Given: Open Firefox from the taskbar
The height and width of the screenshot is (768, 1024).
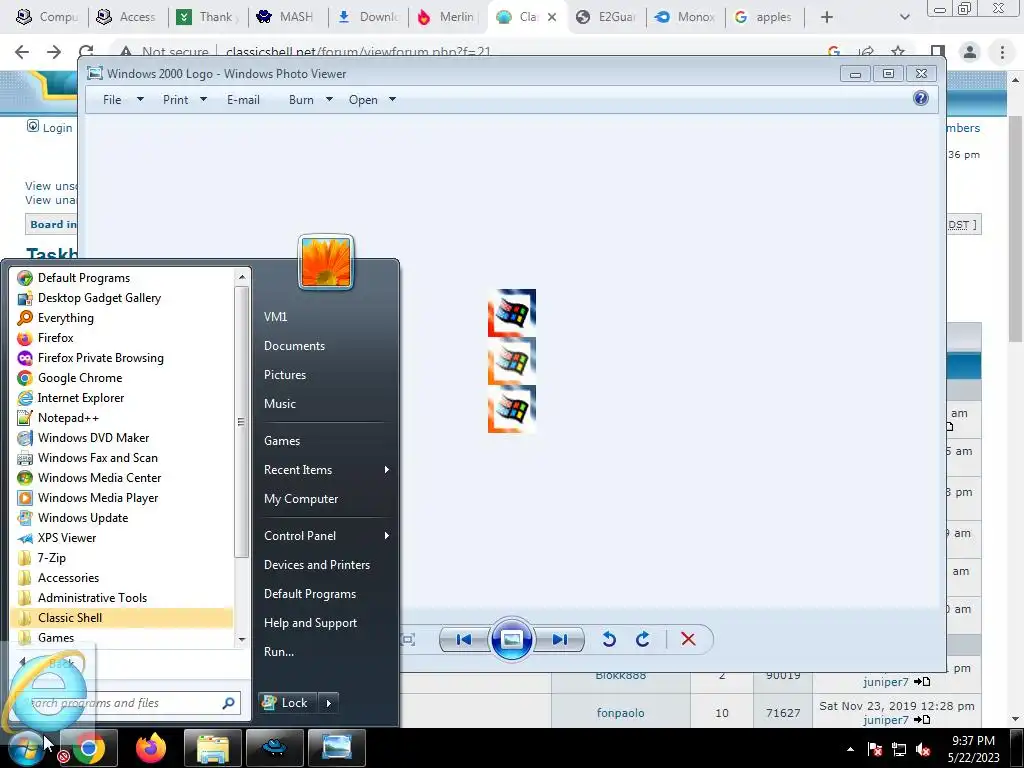Looking at the screenshot, I should (151, 748).
